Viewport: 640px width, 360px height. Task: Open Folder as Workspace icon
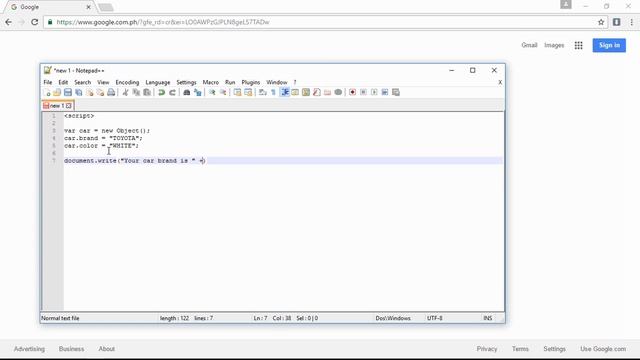327,93
